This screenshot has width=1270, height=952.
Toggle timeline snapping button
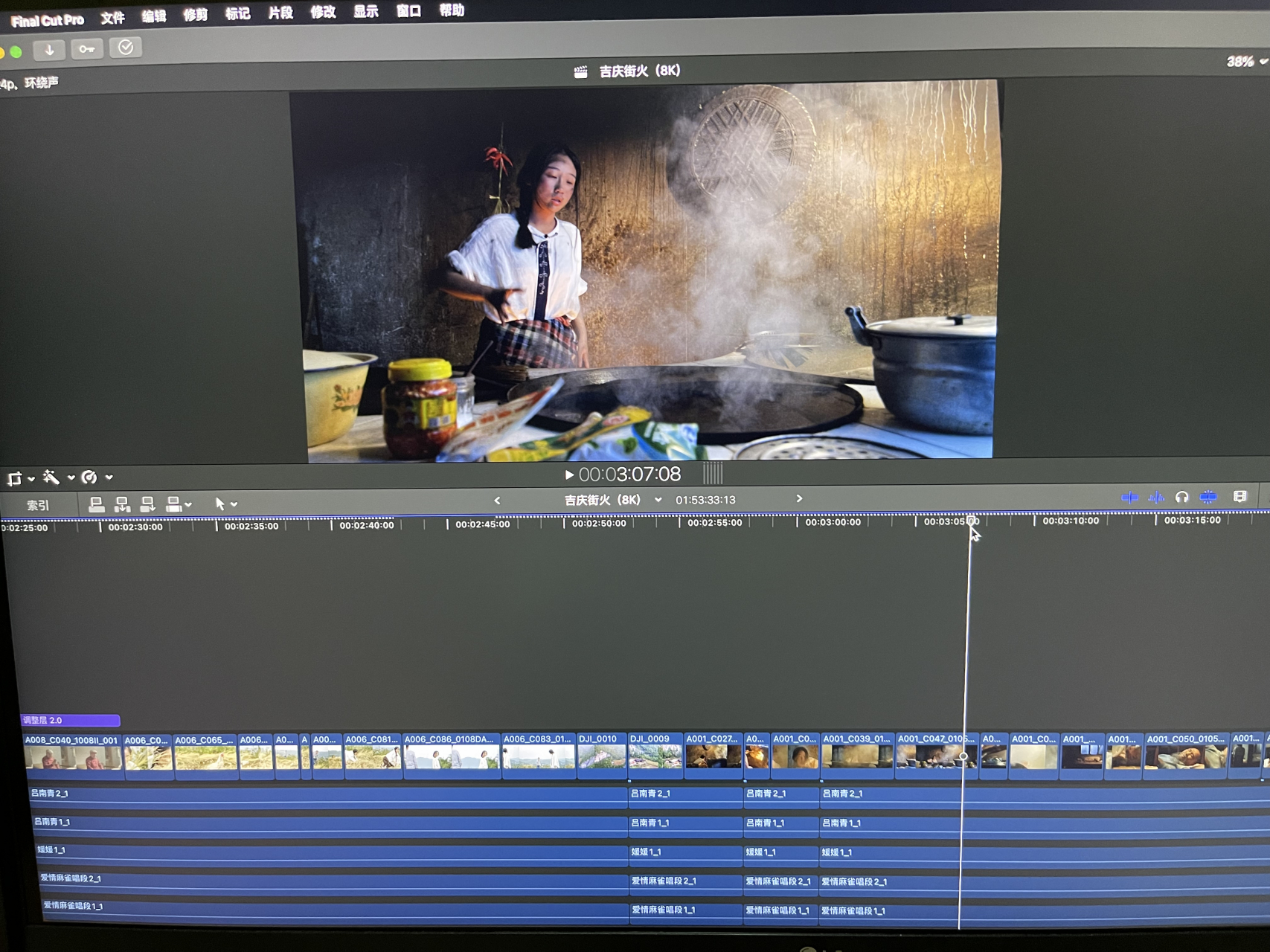tap(1208, 497)
